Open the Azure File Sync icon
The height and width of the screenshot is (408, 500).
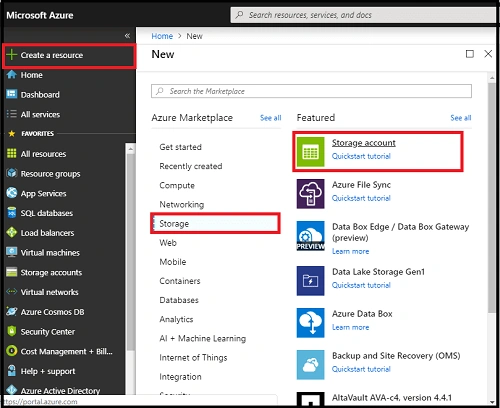(x=310, y=194)
